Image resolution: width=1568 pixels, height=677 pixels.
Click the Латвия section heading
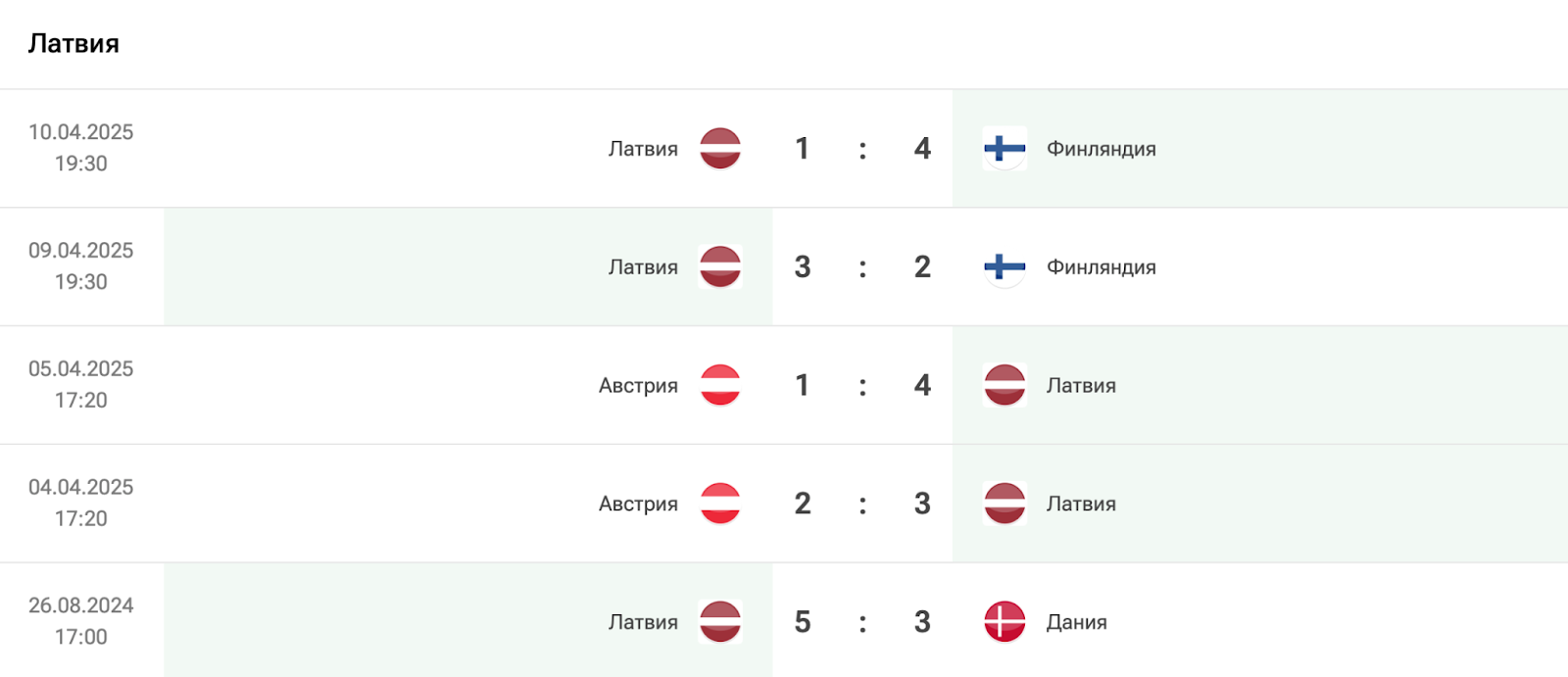click(73, 44)
